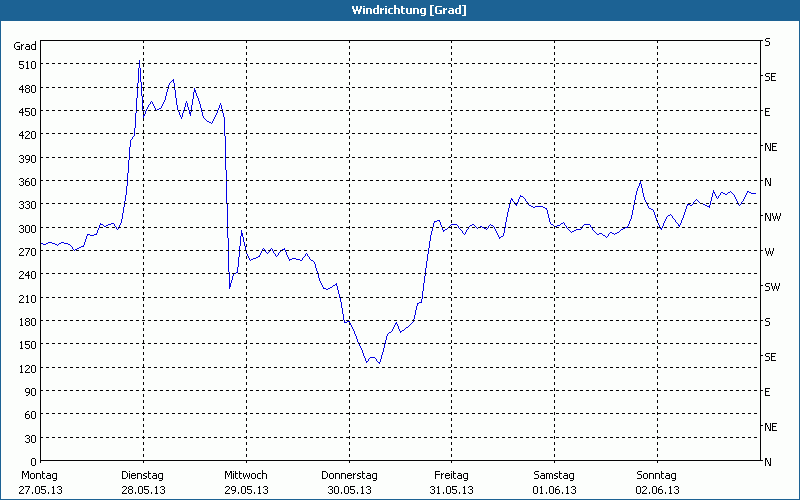This screenshot has height=500, width=800.
Task: Click the 150 y-axis label
Action: pos(28,345)
